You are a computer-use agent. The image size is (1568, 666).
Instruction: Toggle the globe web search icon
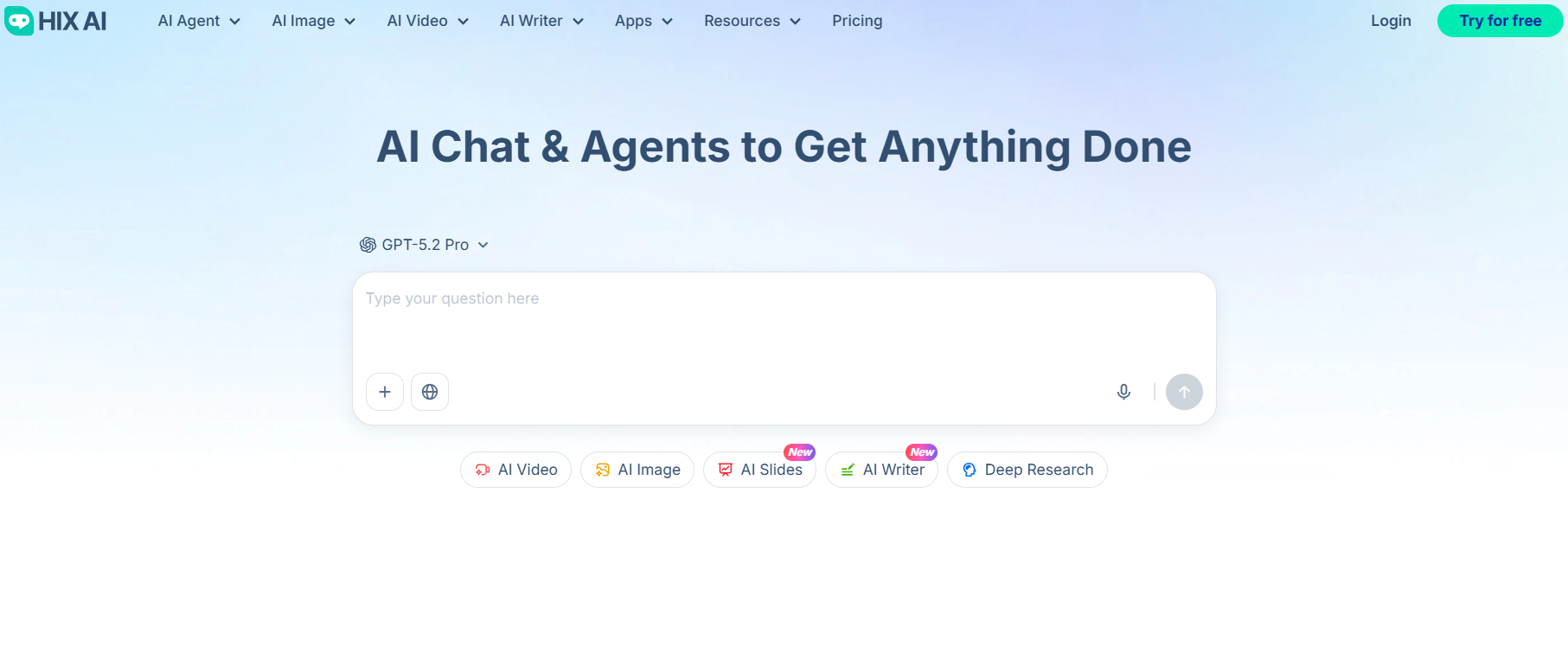coord(430,392)
